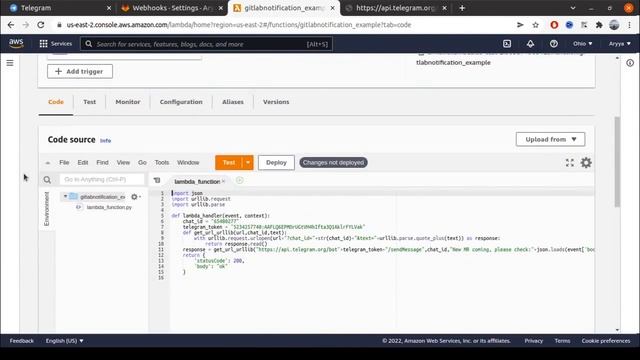Screen dimensions: 640x360
Task: Deploy the function code
Action: [276, 162]
